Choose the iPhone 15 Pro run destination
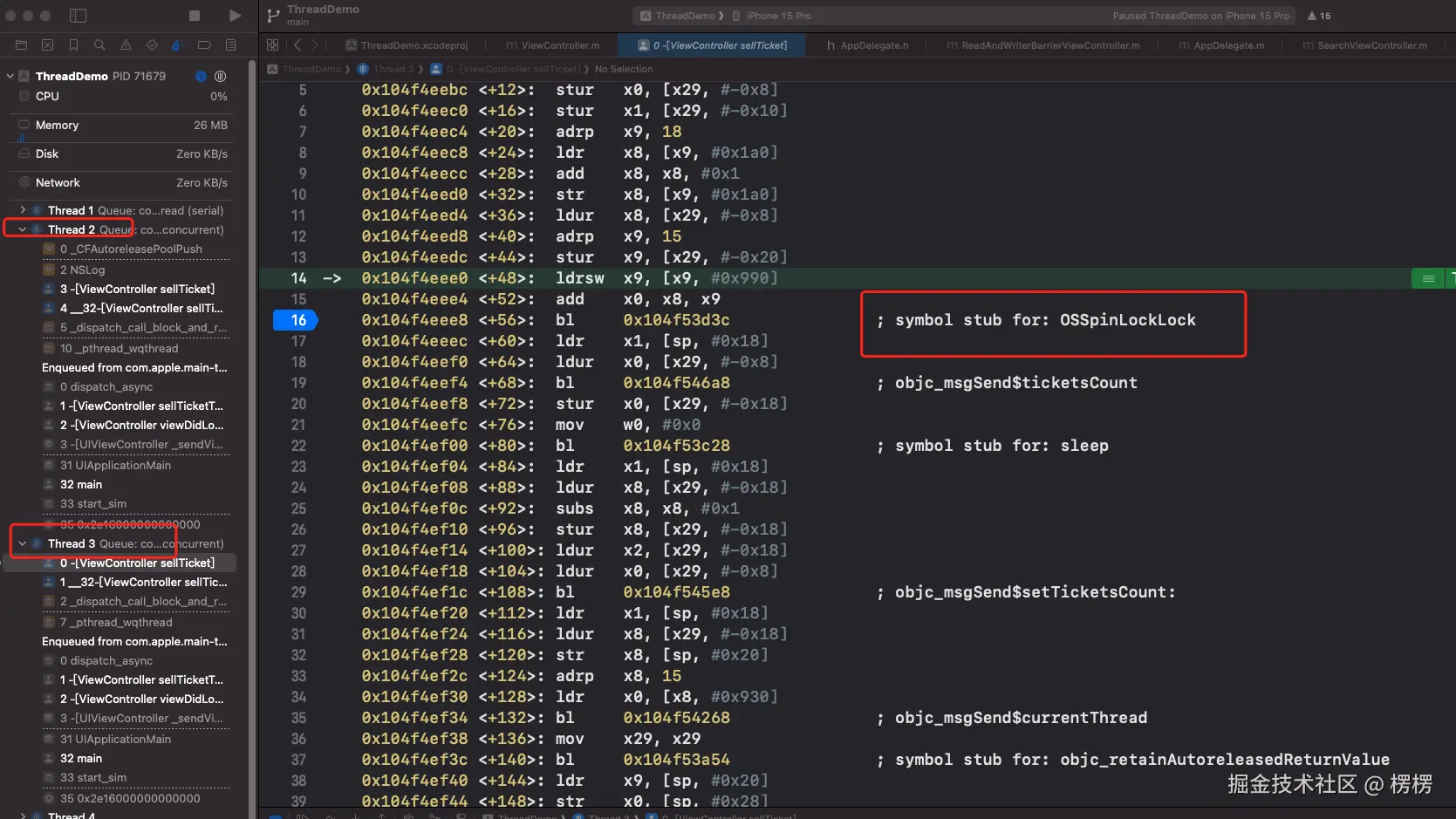Screen dimensions: 1456x819 coord(772,16)
